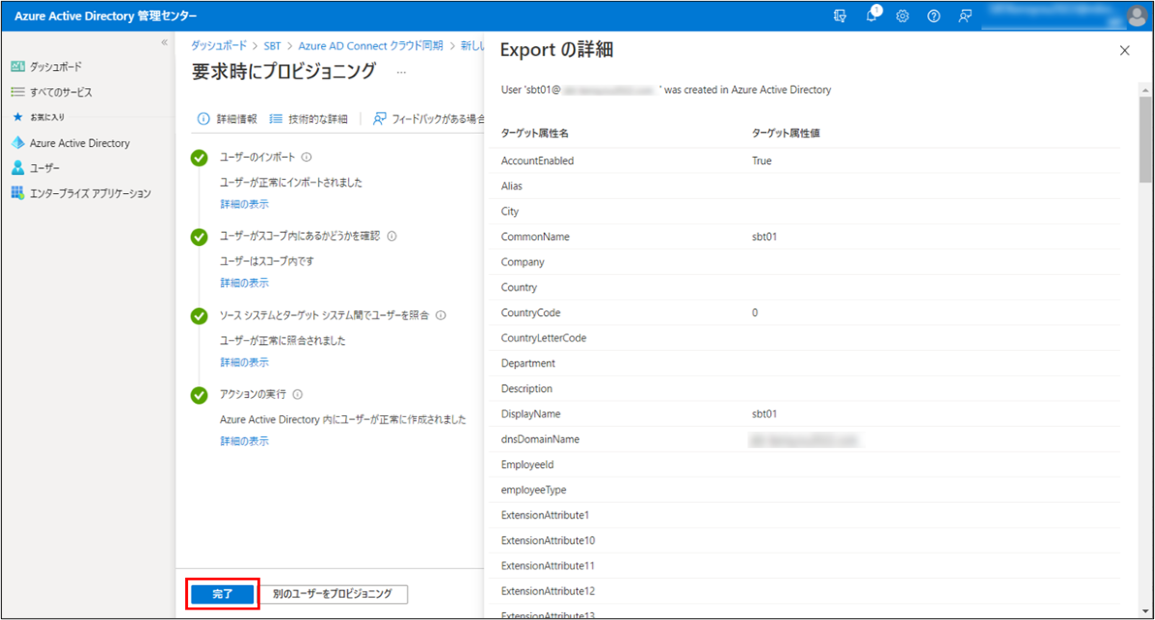
Task: Open ダッシュボード in sidebar
Action: point(56,66)
